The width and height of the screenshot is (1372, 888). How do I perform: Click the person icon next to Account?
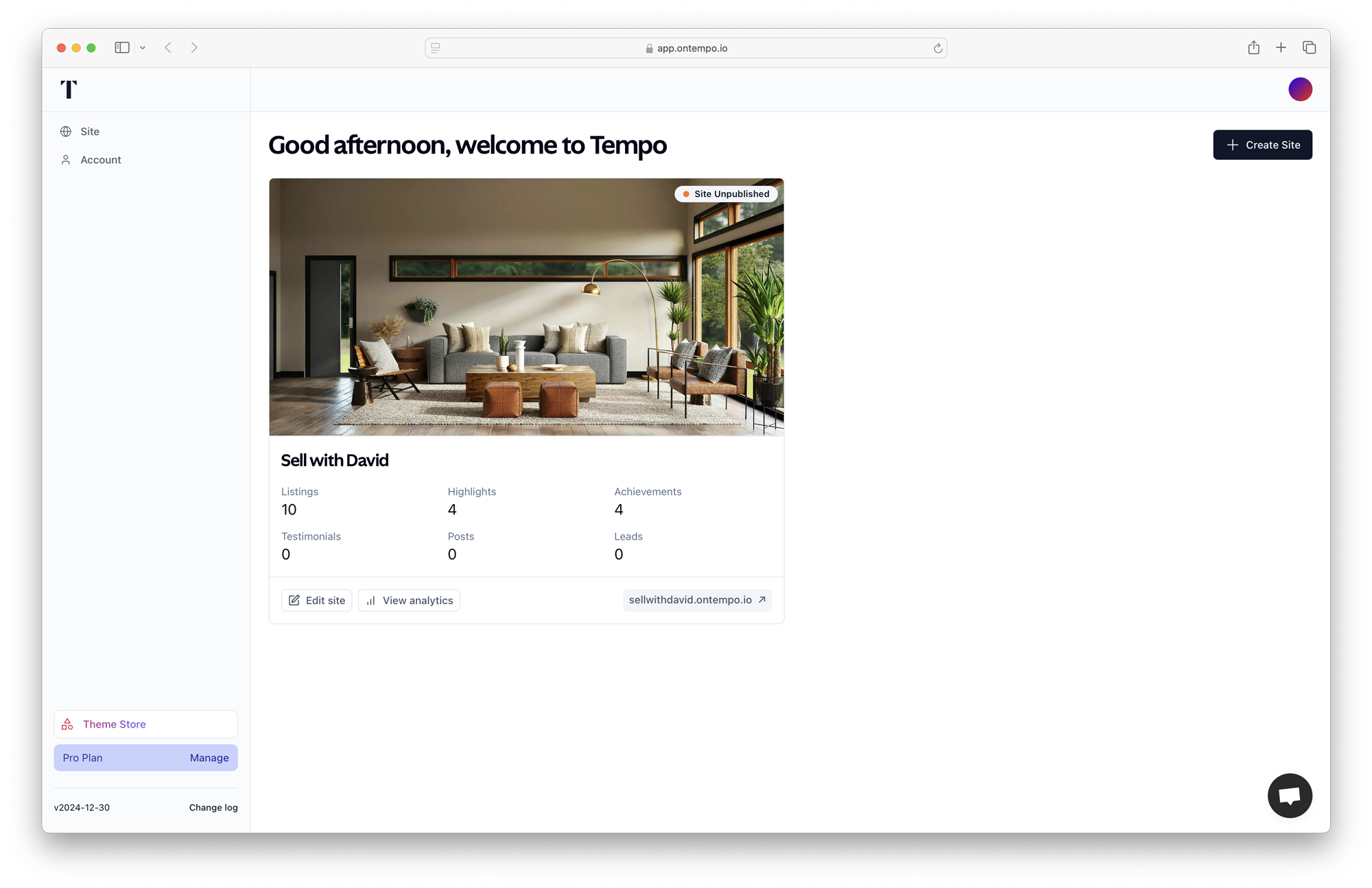point(66,160)
